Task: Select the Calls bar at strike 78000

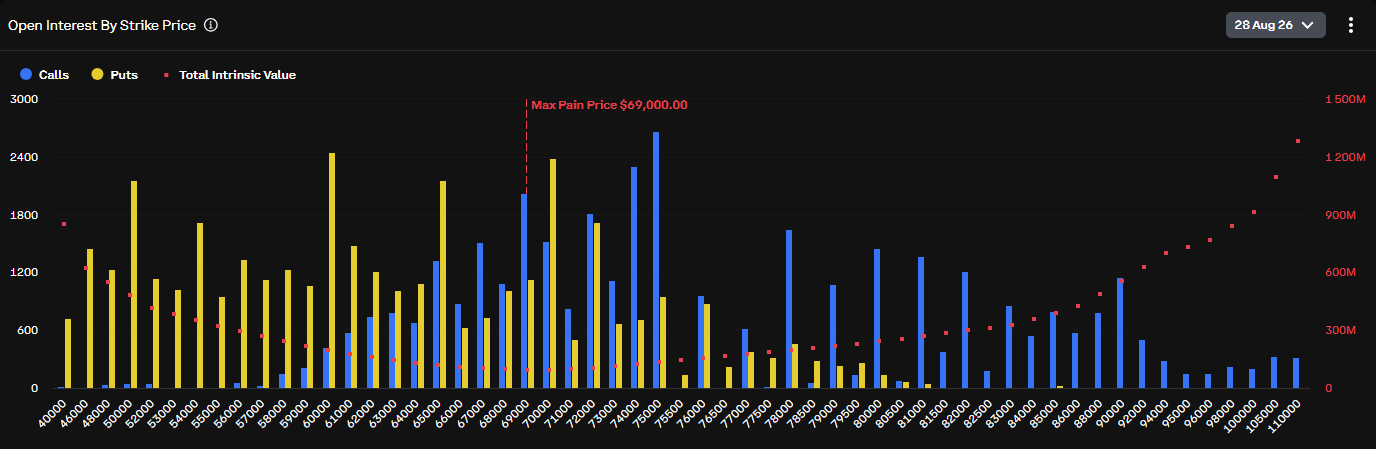Action: (x=789, y=309)
